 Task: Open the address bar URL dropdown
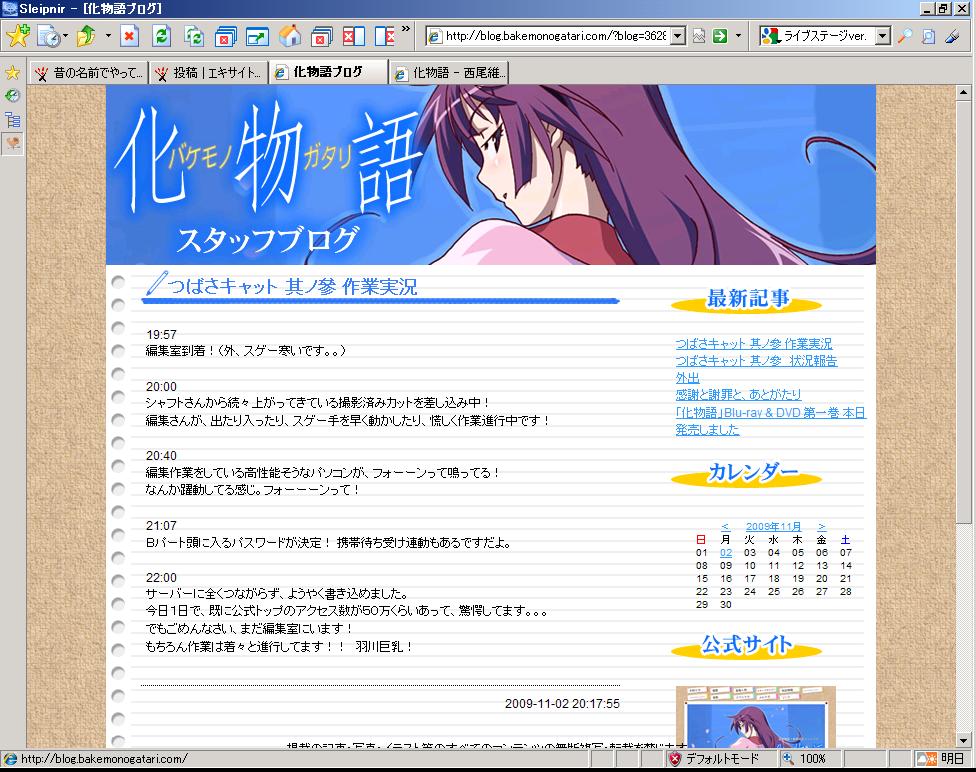[678, 36]
